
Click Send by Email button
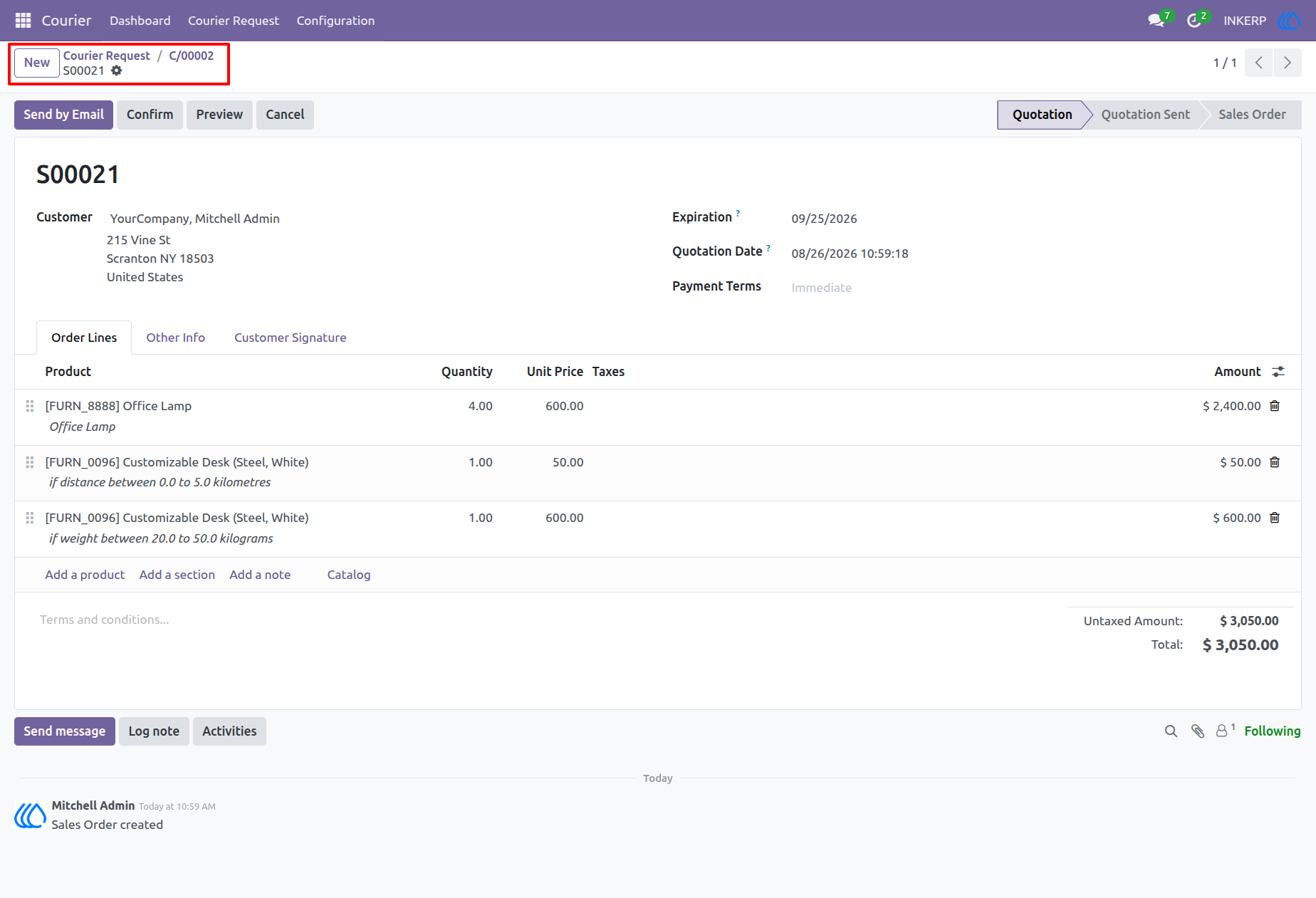64,115
